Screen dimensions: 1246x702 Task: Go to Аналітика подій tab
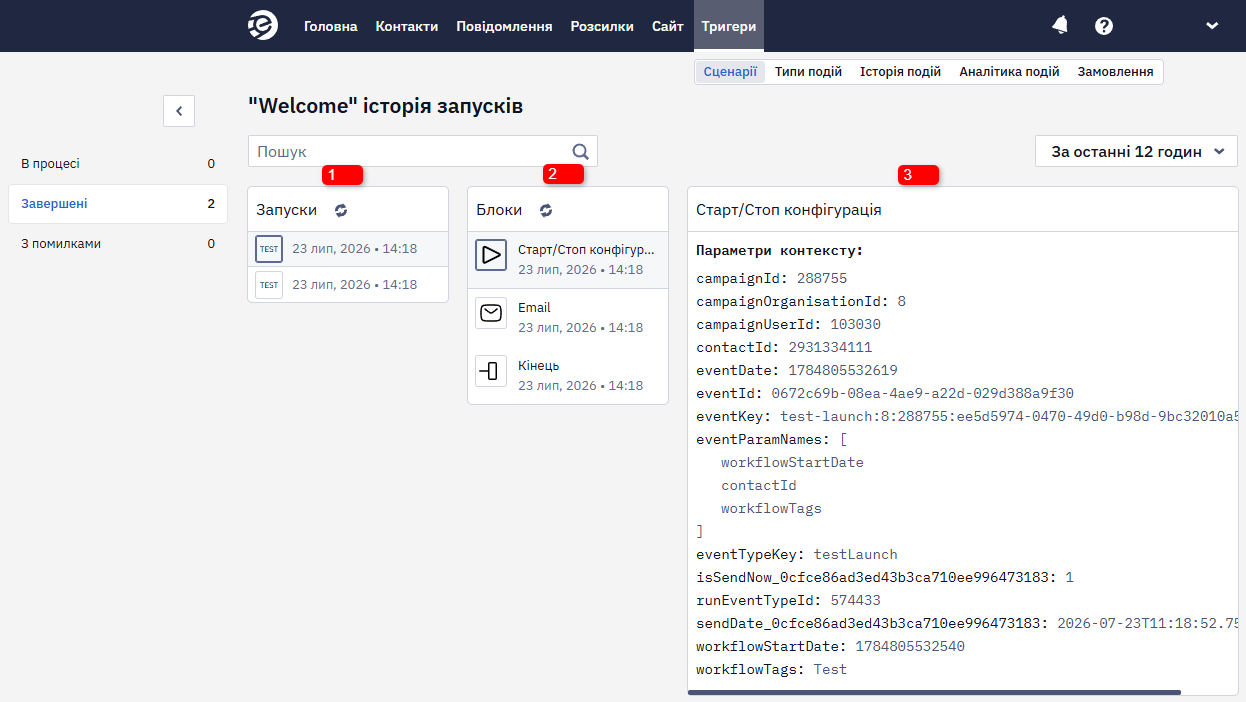point(1009,72)
